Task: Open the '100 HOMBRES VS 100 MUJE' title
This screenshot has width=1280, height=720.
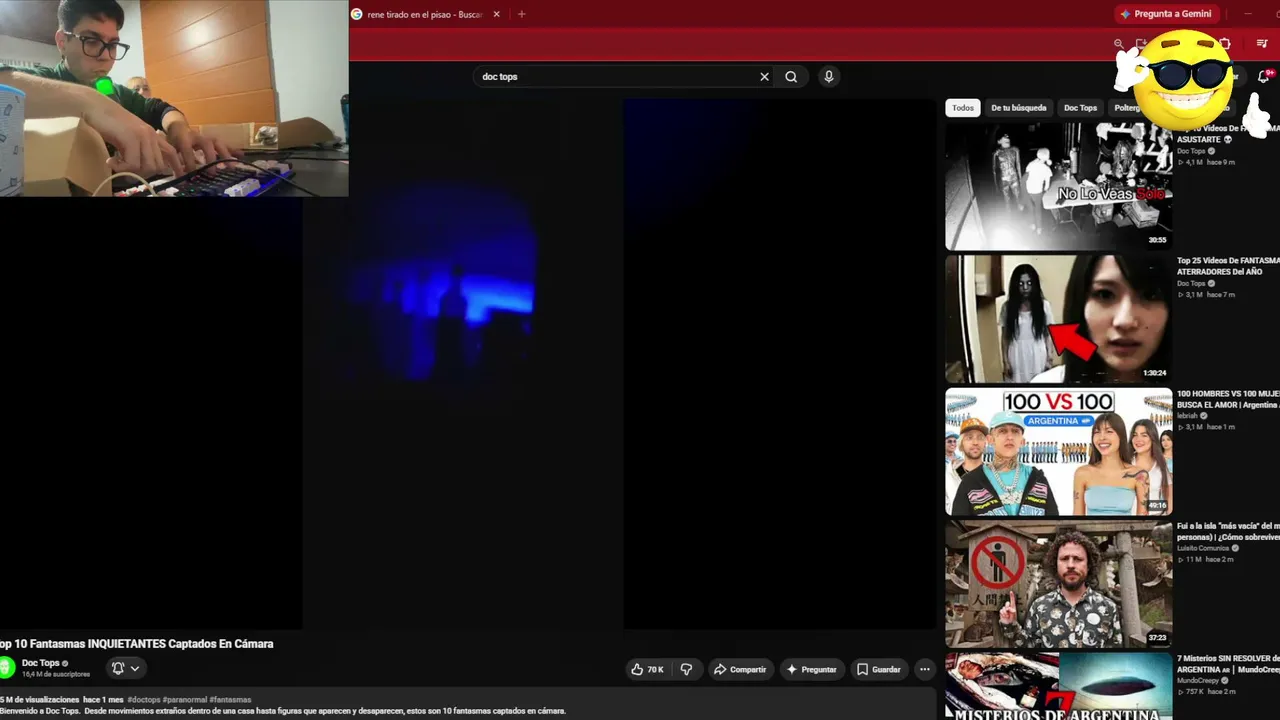Action: [x=1228, y=399]
